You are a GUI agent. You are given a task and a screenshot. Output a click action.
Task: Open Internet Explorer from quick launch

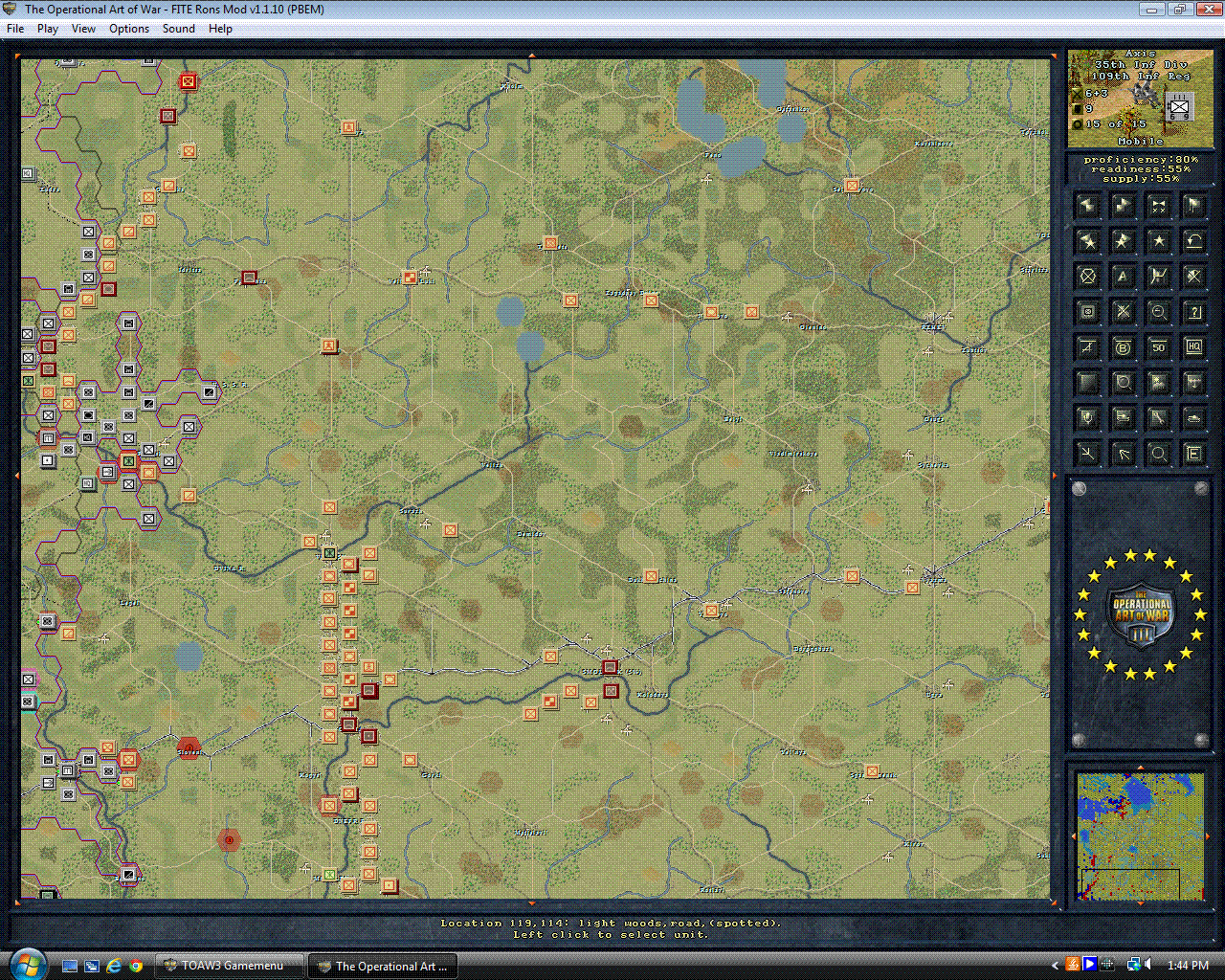click(x=114, y=966)
